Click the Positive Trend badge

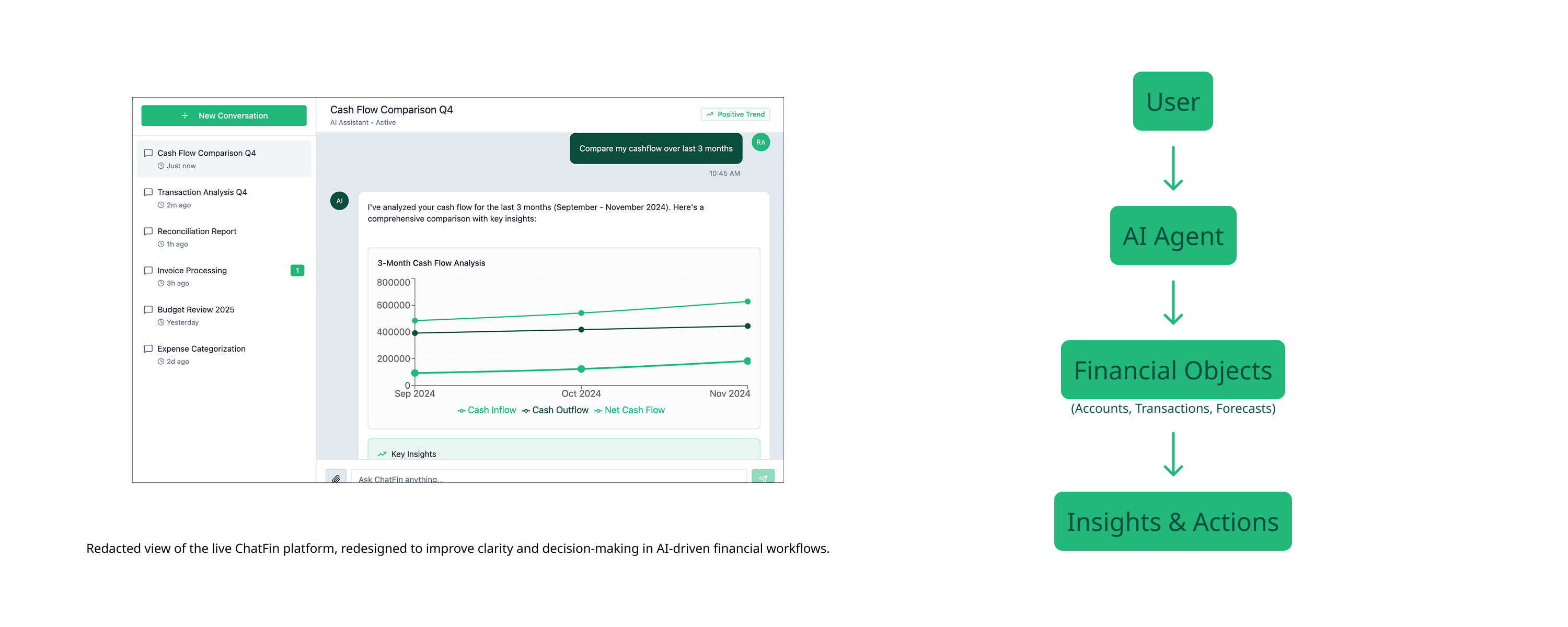point(735,114)
